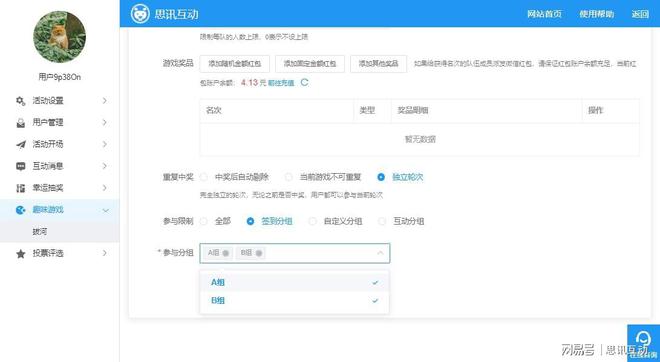
Task: Expand the 活动开场 chevron
Action: tap(105, 144)
